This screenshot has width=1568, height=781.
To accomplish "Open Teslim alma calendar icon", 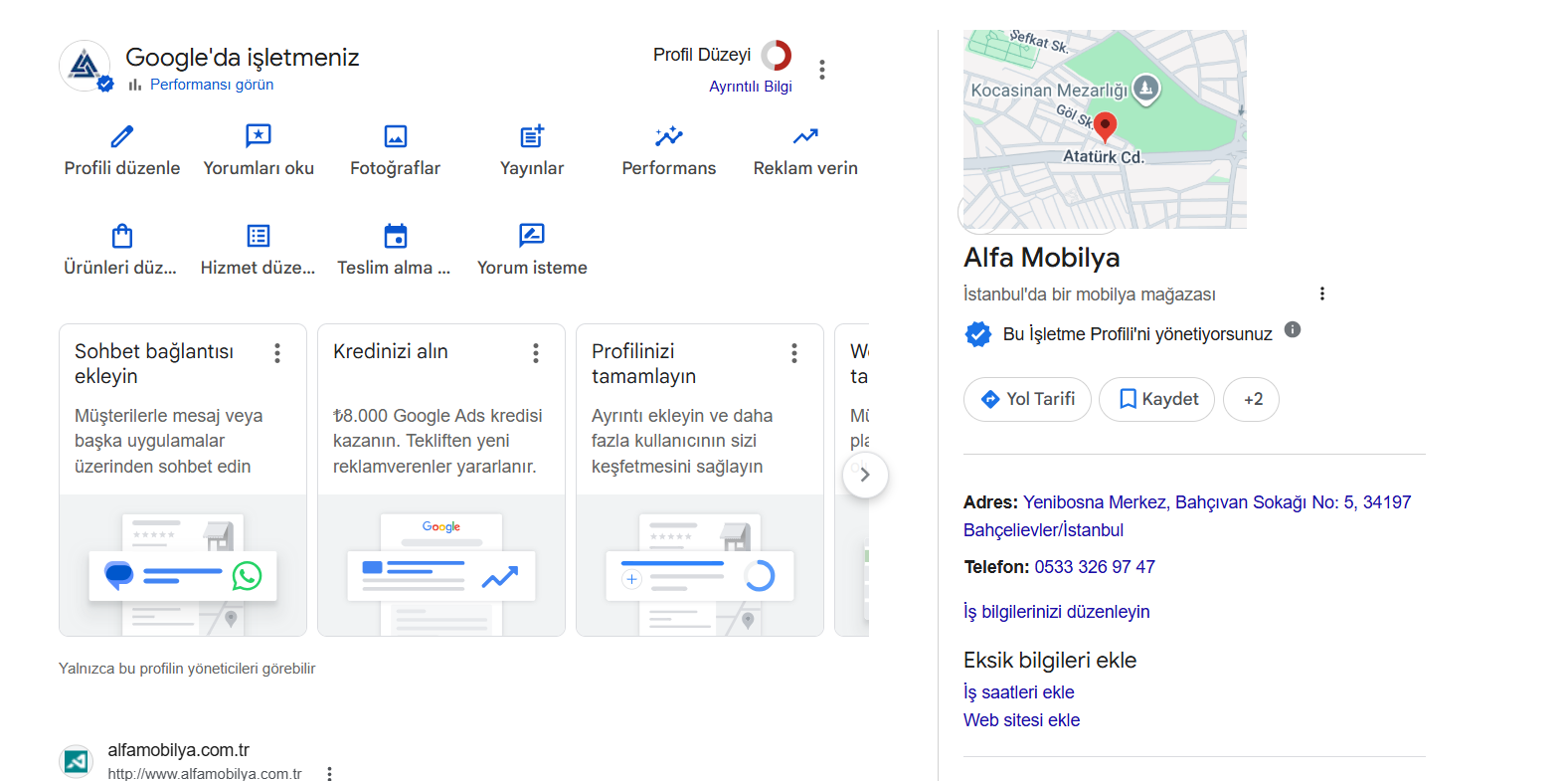I will point(396,236).
